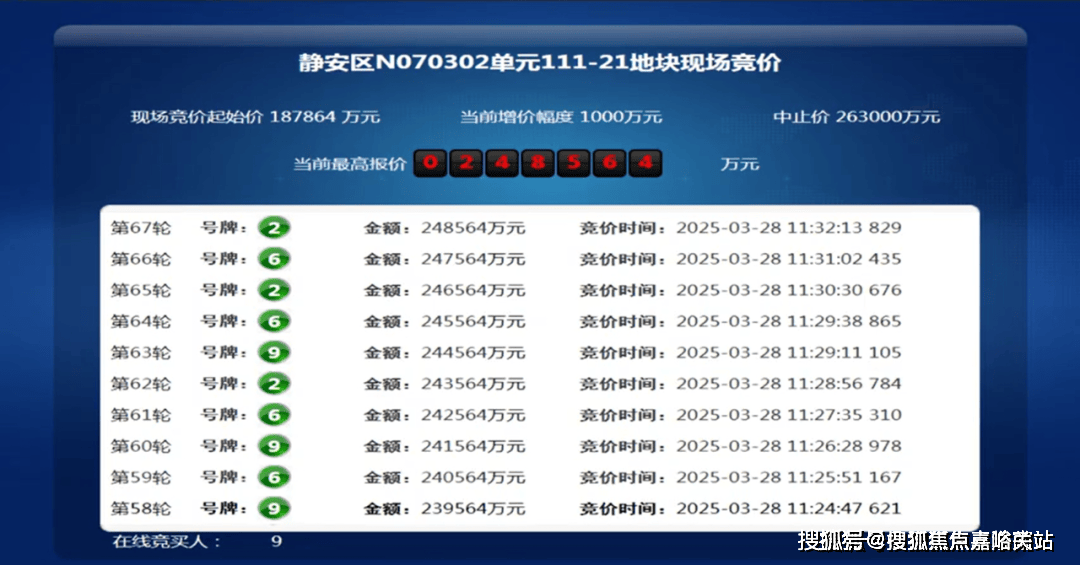Click the green number 2 badge in round 67
Image resolution: width=1080 pixels, height=565 pixels.
pyautogui.click(x=273, y=228)
